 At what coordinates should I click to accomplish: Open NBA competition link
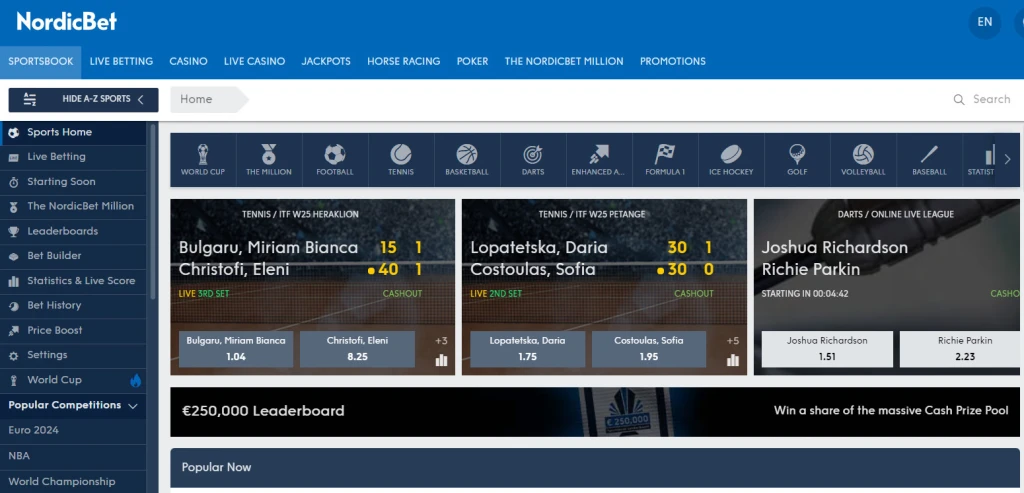coord(73,456)
